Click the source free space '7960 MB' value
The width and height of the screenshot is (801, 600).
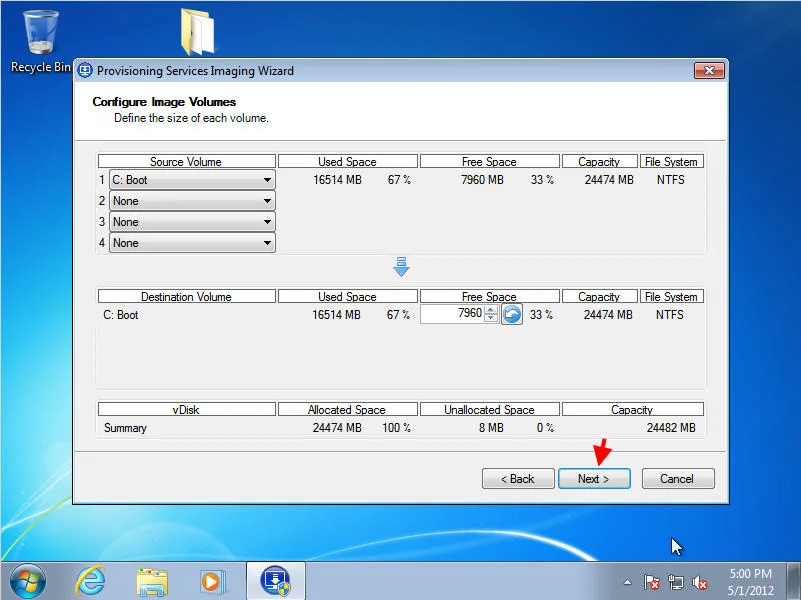[x=482, y=180]
